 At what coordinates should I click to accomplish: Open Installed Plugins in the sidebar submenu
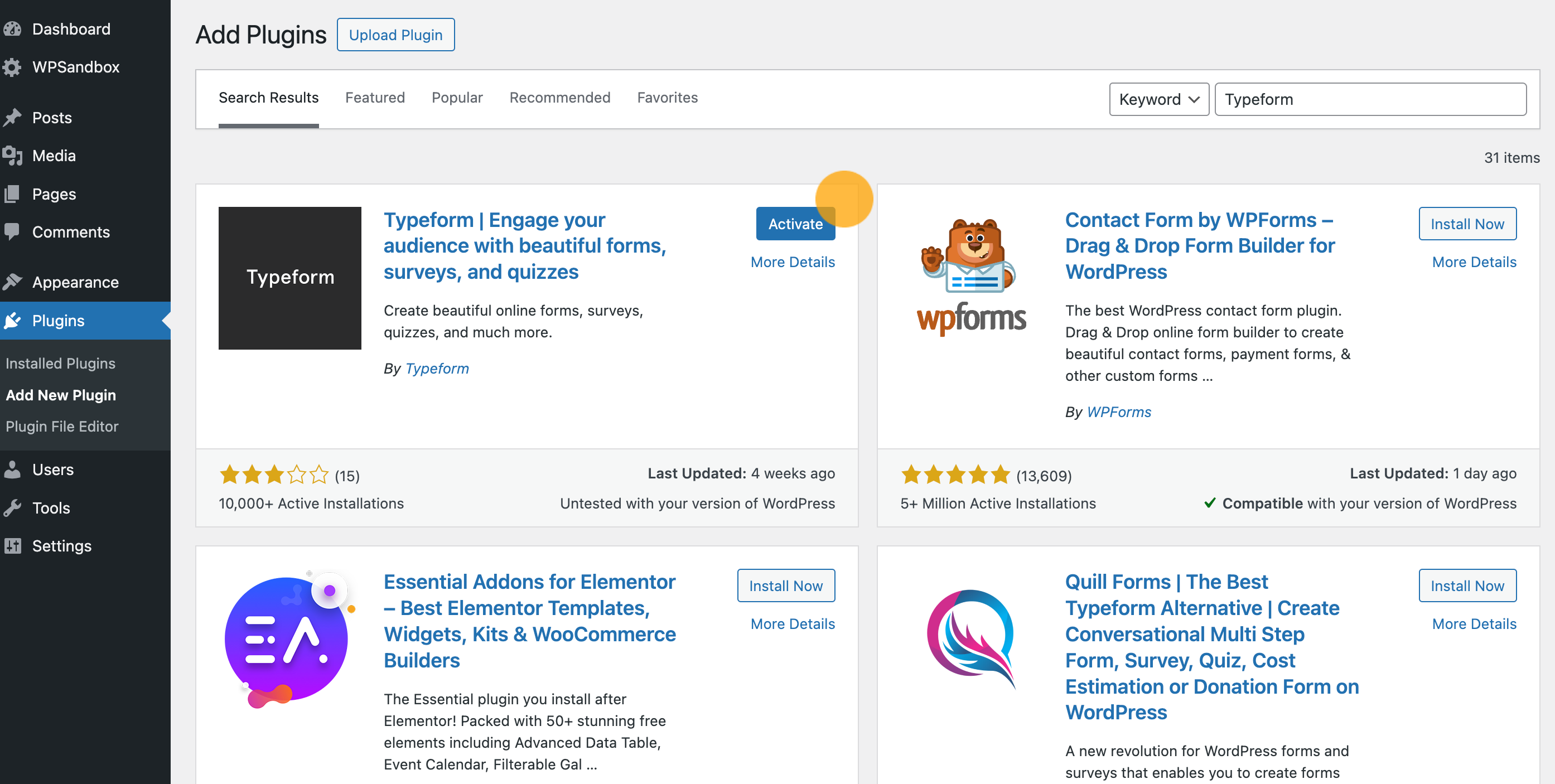pyautogui.click(x=60, y=364)
